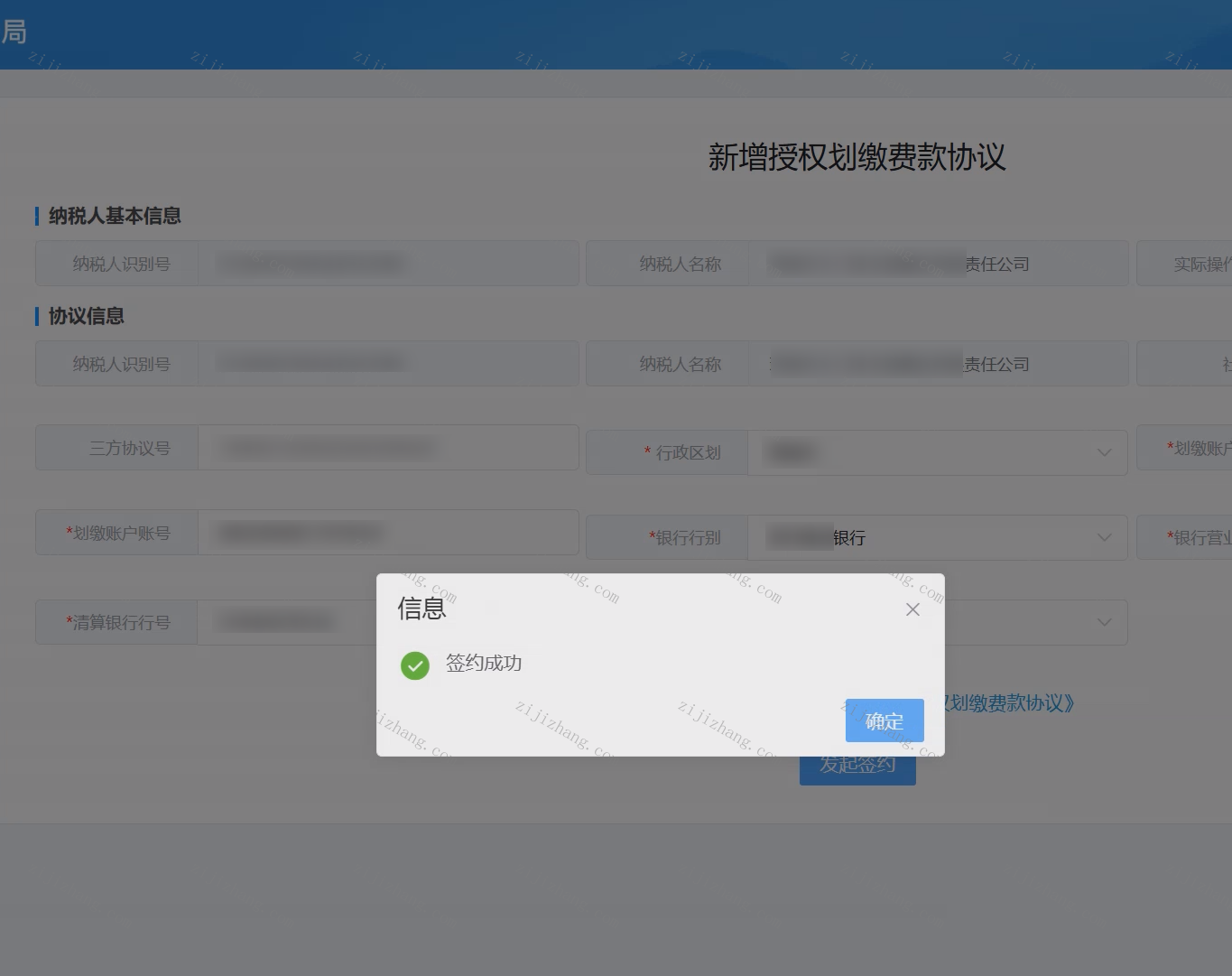Viewport: 1232px width, 976px height.
Task: Click the 签约成功 message text
Action: [484, 663]
